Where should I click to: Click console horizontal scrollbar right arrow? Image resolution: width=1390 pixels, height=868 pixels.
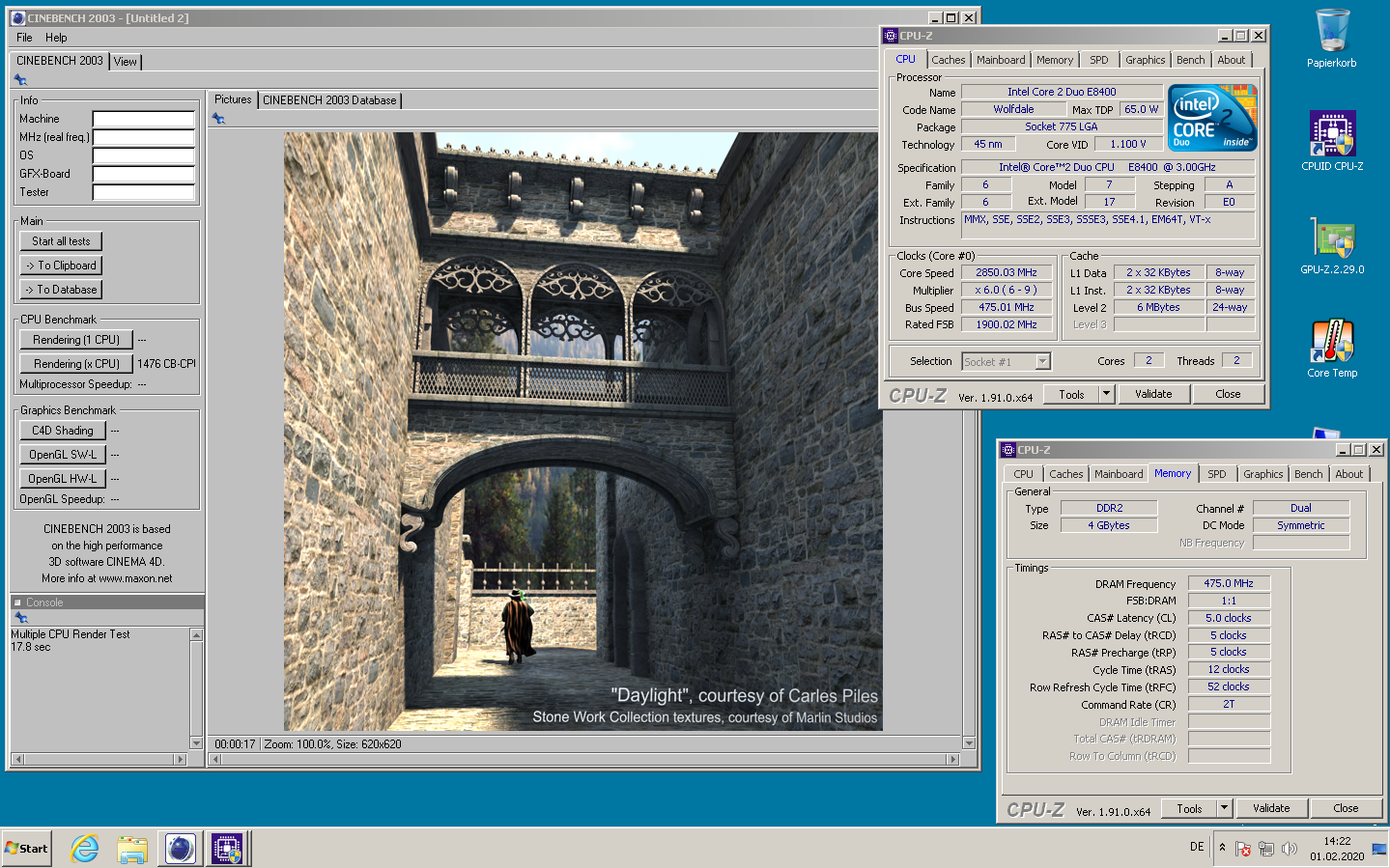pos(180,760)
